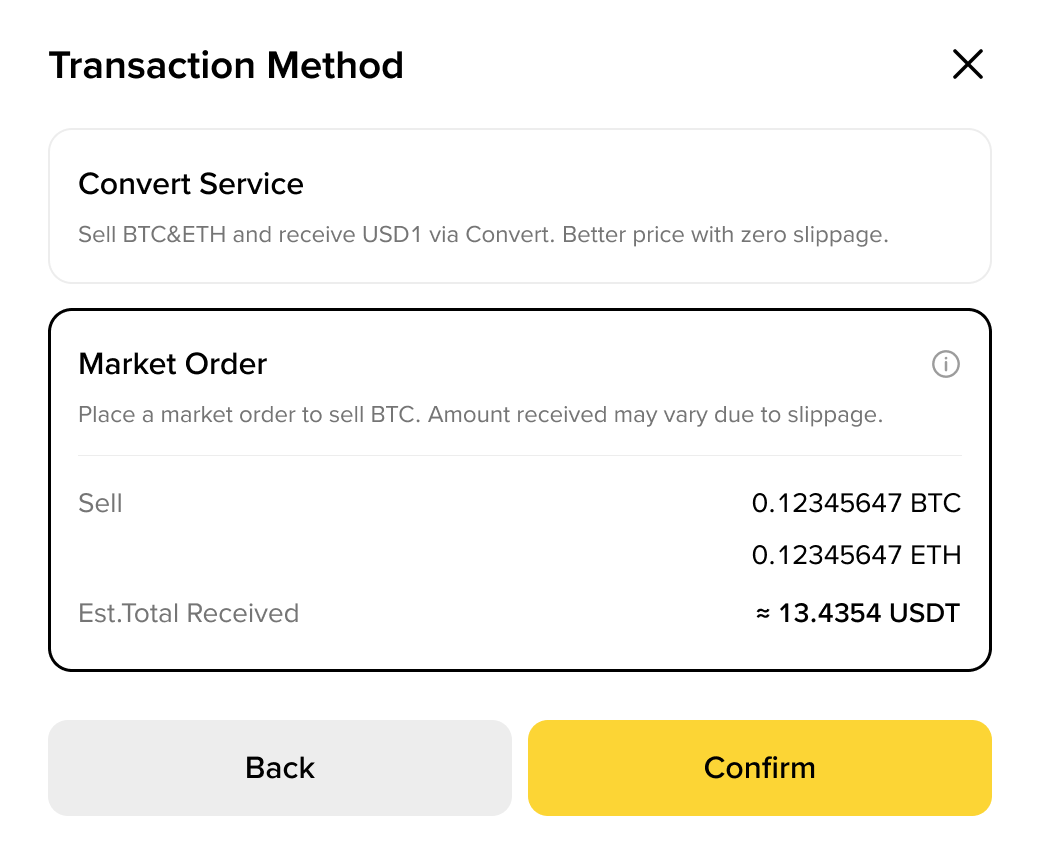Click the Market Order heading
The width and height of the screenshot is (1040, 864).
pos(172,364)
